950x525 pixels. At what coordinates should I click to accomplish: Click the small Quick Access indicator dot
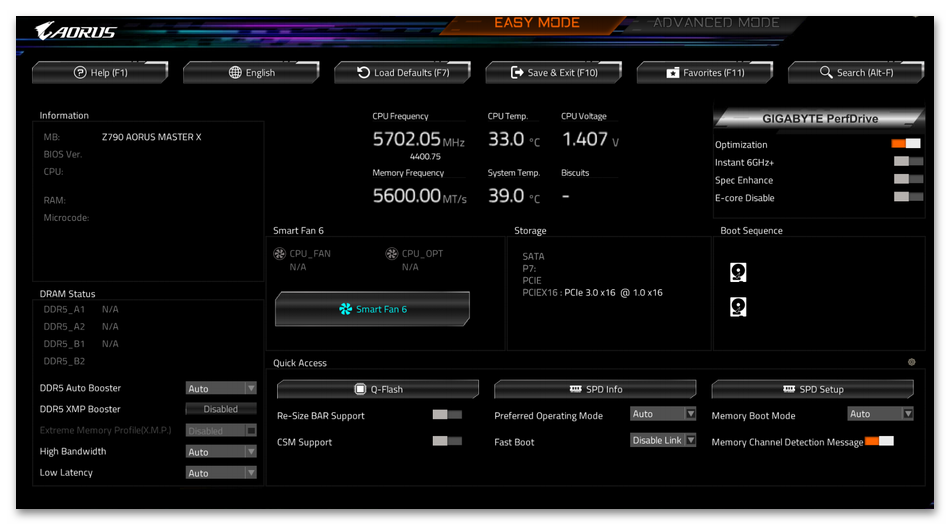coord(911,362)
